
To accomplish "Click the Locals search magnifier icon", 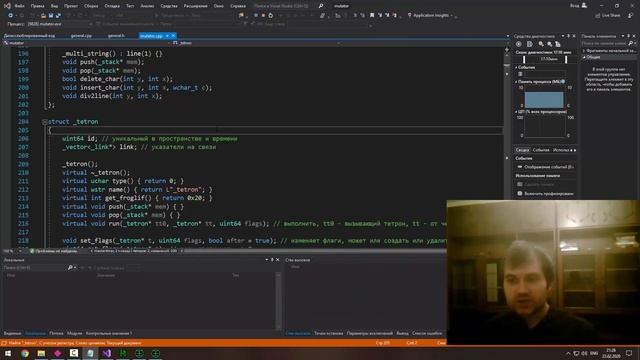I will [70, 268].
